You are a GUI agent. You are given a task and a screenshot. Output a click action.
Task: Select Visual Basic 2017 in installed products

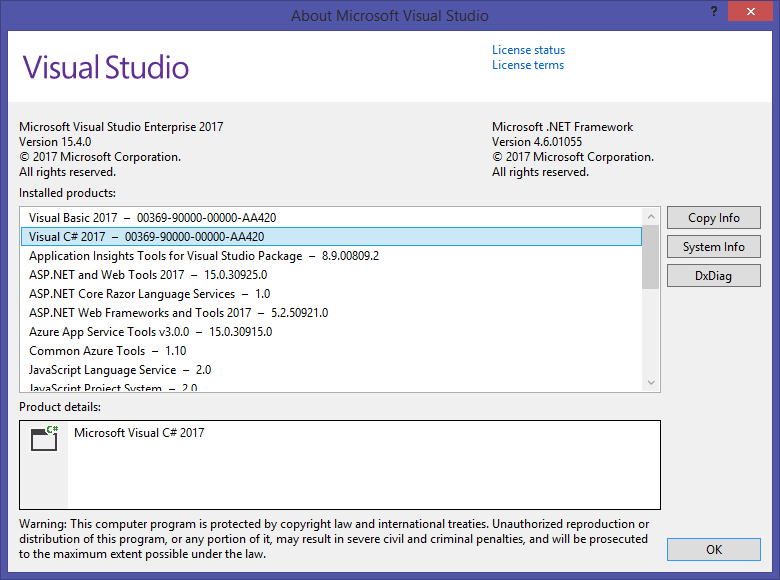point(331,218)
